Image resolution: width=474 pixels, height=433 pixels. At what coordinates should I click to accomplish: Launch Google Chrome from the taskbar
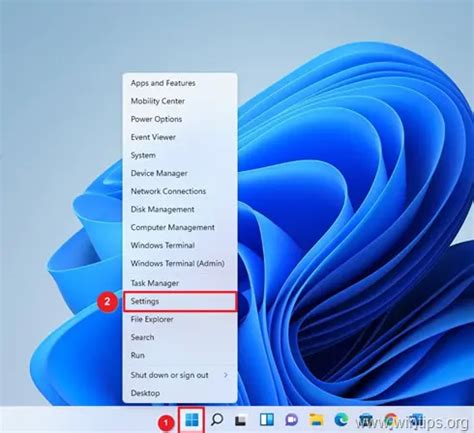pos(391,419)
